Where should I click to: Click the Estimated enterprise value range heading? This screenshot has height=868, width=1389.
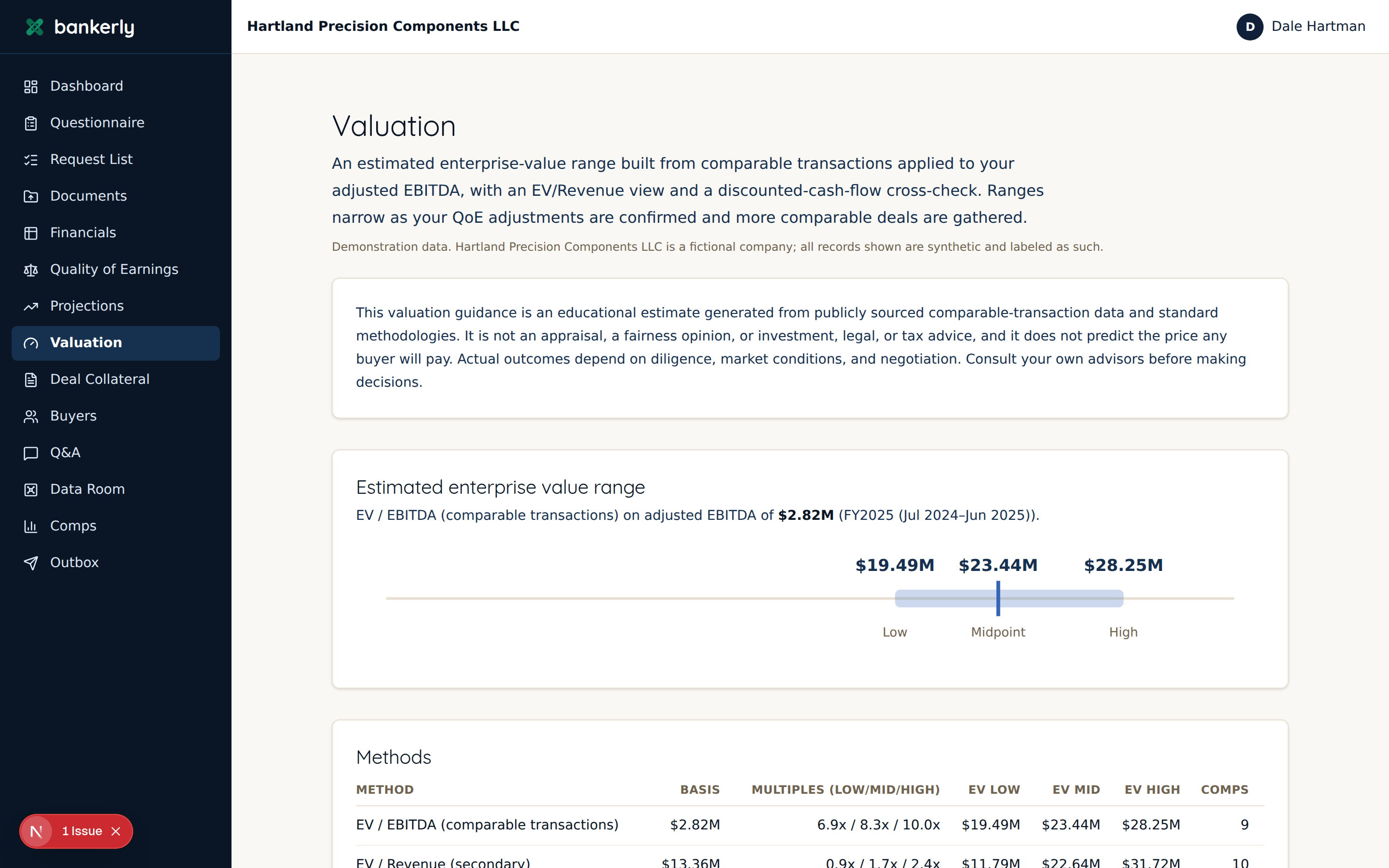coord(500,488)
